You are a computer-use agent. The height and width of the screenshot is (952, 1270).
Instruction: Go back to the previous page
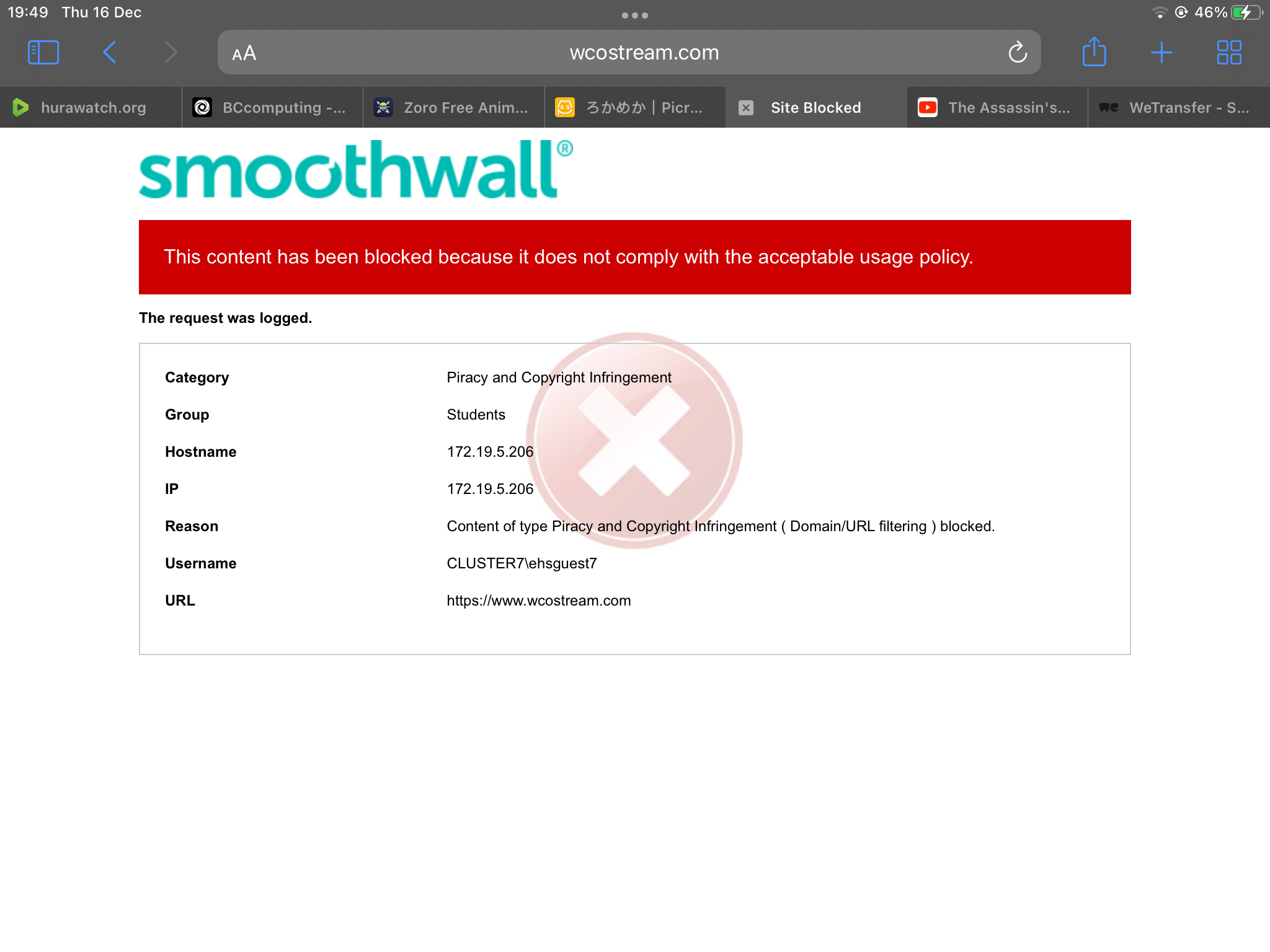pos(110,53)
